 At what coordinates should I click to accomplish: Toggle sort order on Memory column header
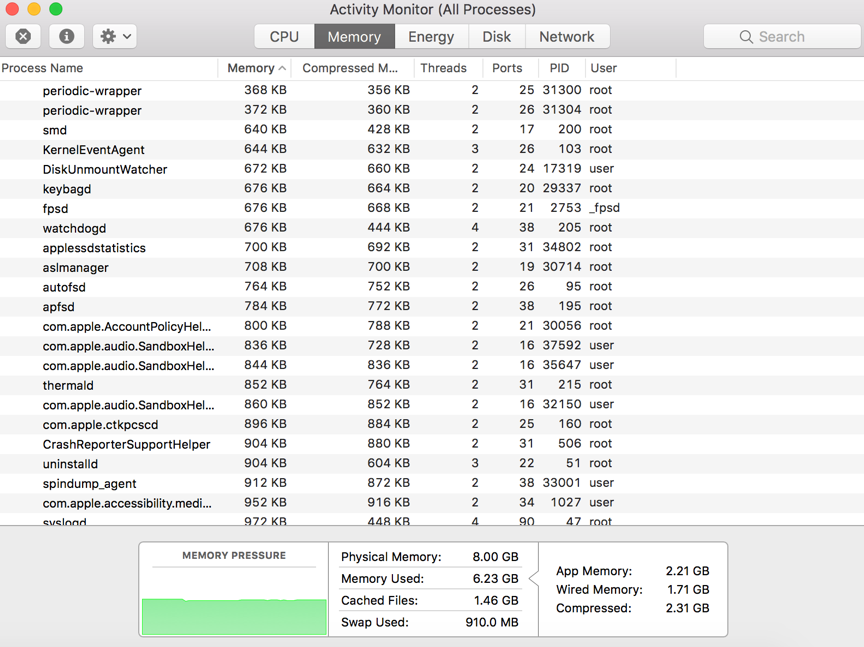pyautogui.click(x=255, y=68)
